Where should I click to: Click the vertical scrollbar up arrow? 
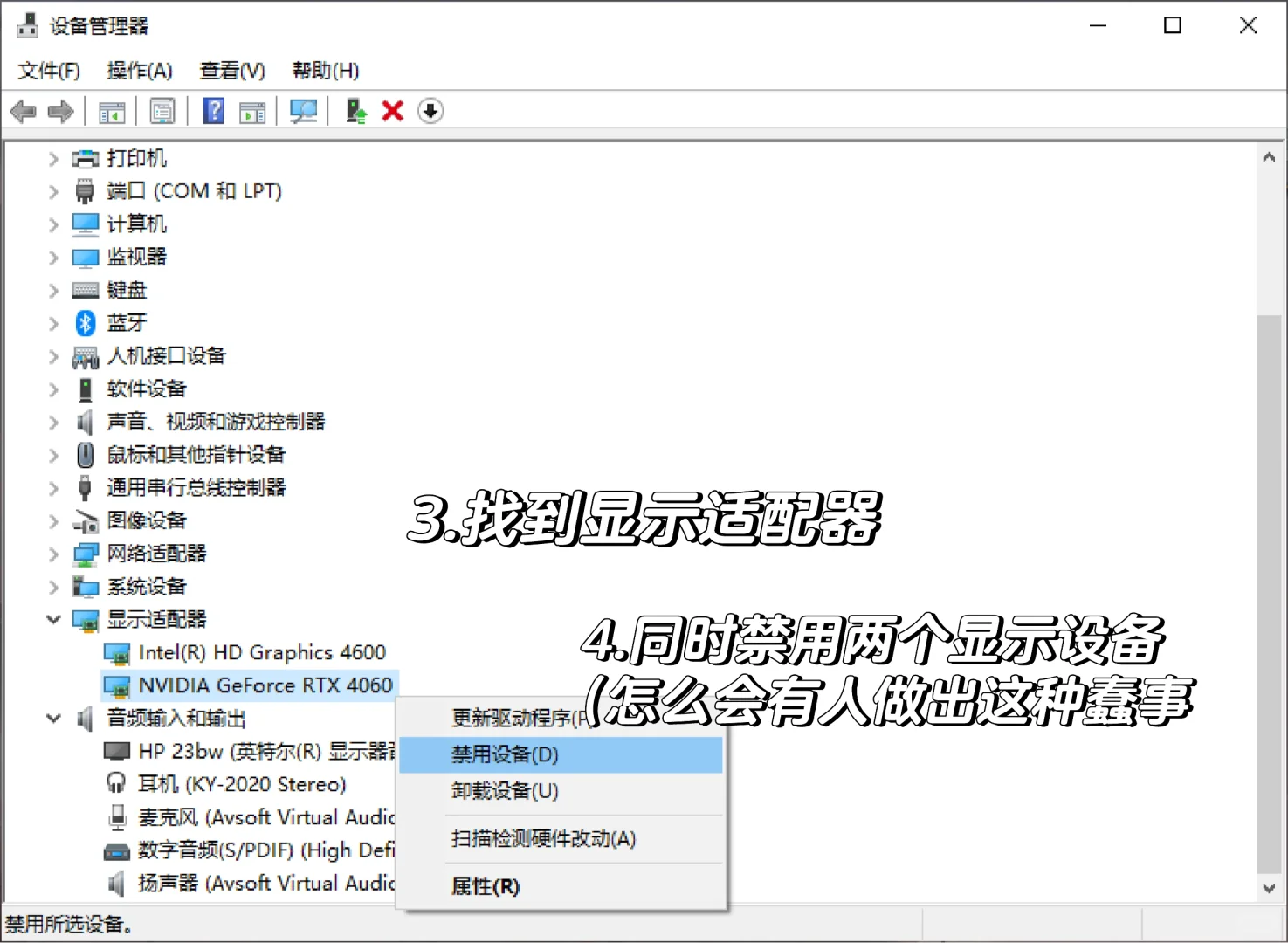(1269, 158)
